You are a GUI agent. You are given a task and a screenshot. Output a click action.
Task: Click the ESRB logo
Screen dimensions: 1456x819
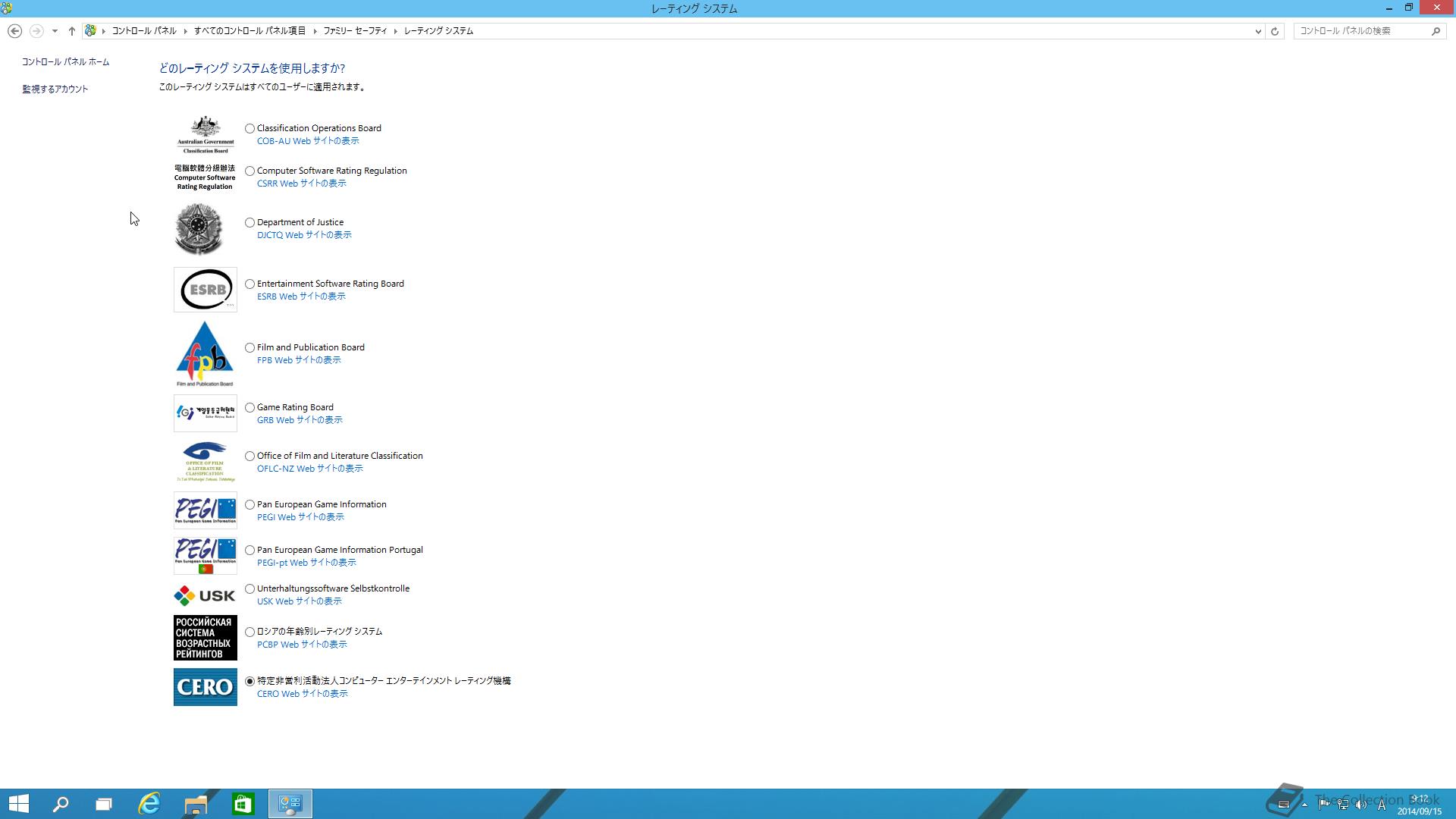pos(205,290)
